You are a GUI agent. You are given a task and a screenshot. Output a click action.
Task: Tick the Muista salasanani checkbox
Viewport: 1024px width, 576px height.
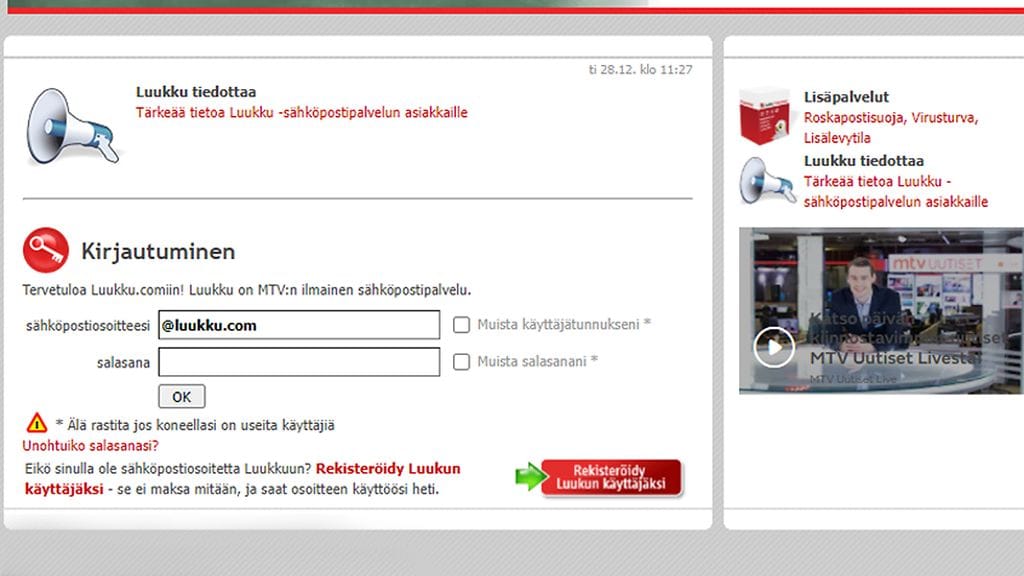[x=461, y=362]
